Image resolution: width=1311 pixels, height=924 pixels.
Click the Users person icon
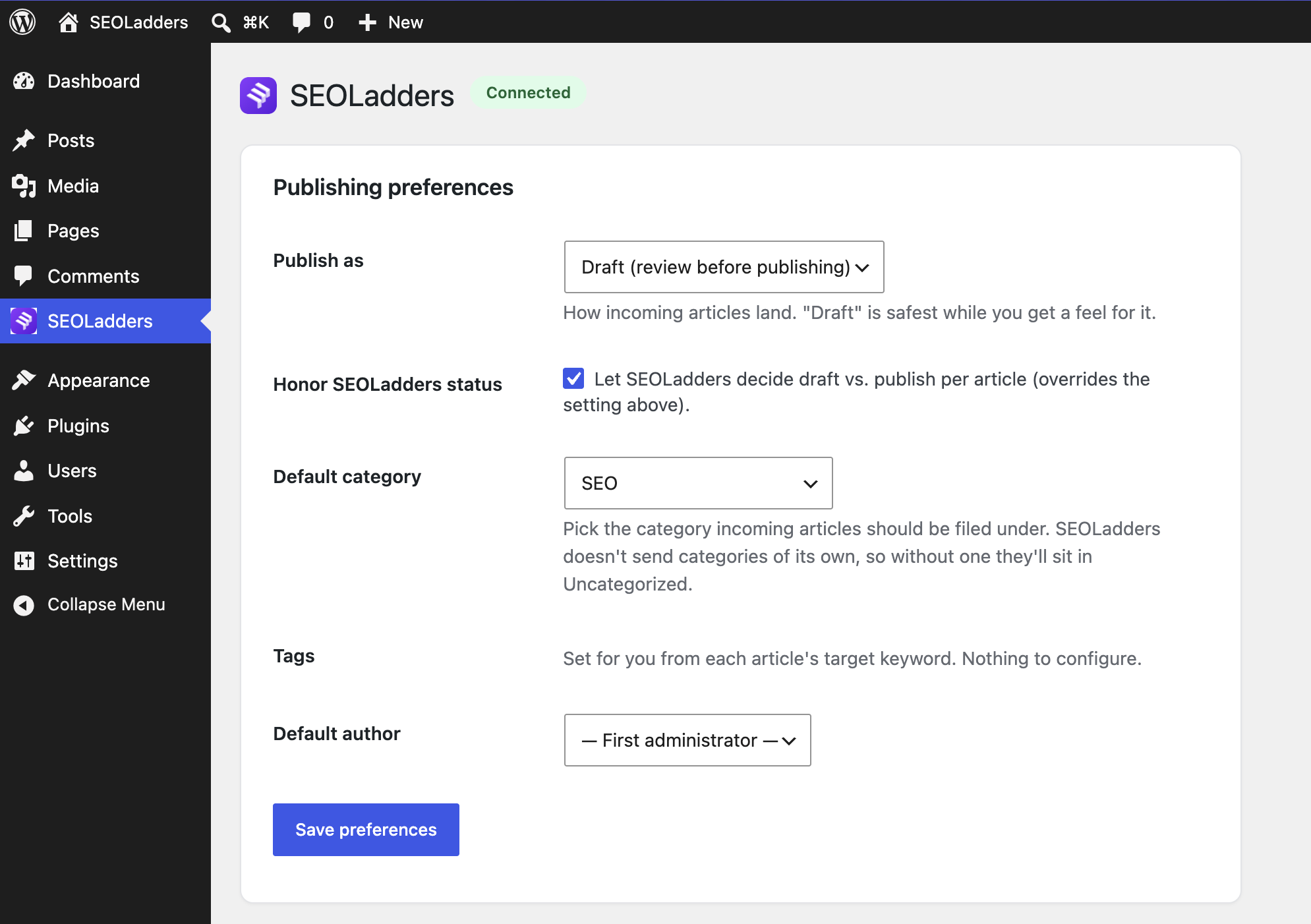24,471
